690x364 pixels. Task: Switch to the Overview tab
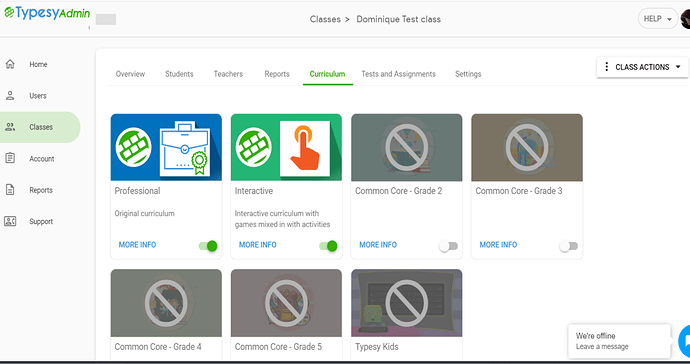pos(130,74)
